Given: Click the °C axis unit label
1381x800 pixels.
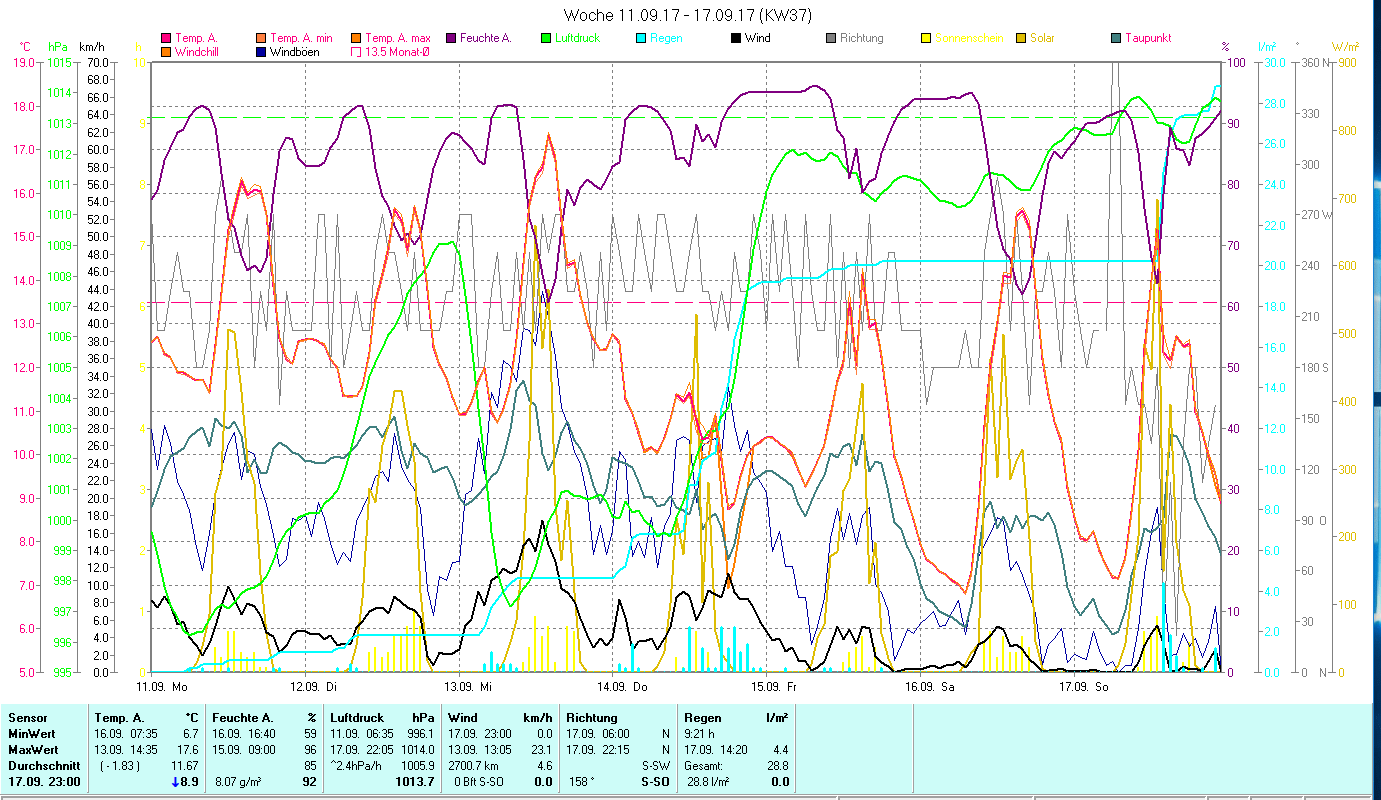Looking at the screenshot, I should (25, 47).
